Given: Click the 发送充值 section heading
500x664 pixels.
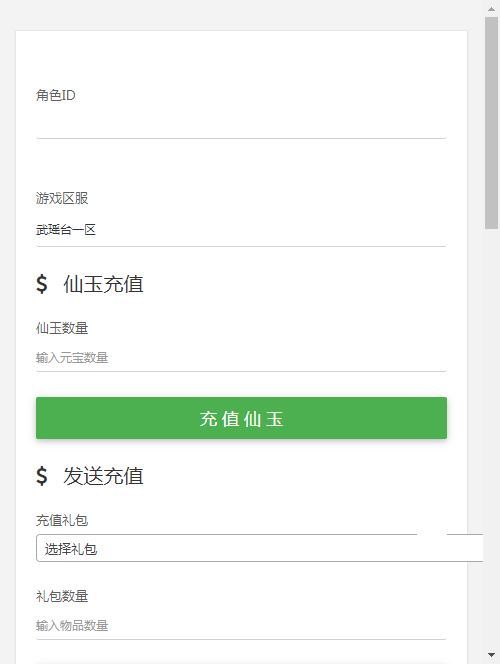Looking at the screenshot, I should tap(103, 476).
